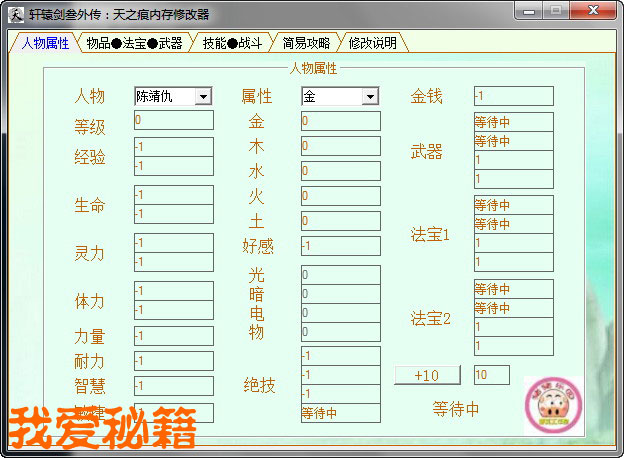This screenshot has width=624, height=458.
Task: Go to the 修改说明 tab
Action: tap(373, 43)
